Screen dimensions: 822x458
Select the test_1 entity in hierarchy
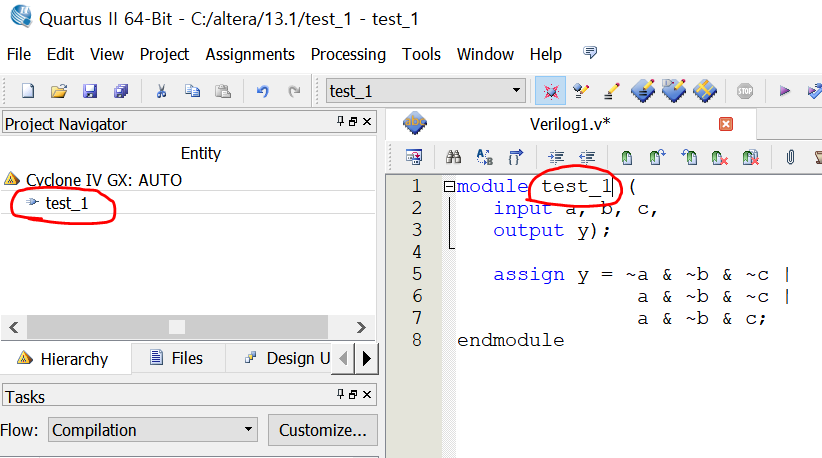click(x=67, y=203)
